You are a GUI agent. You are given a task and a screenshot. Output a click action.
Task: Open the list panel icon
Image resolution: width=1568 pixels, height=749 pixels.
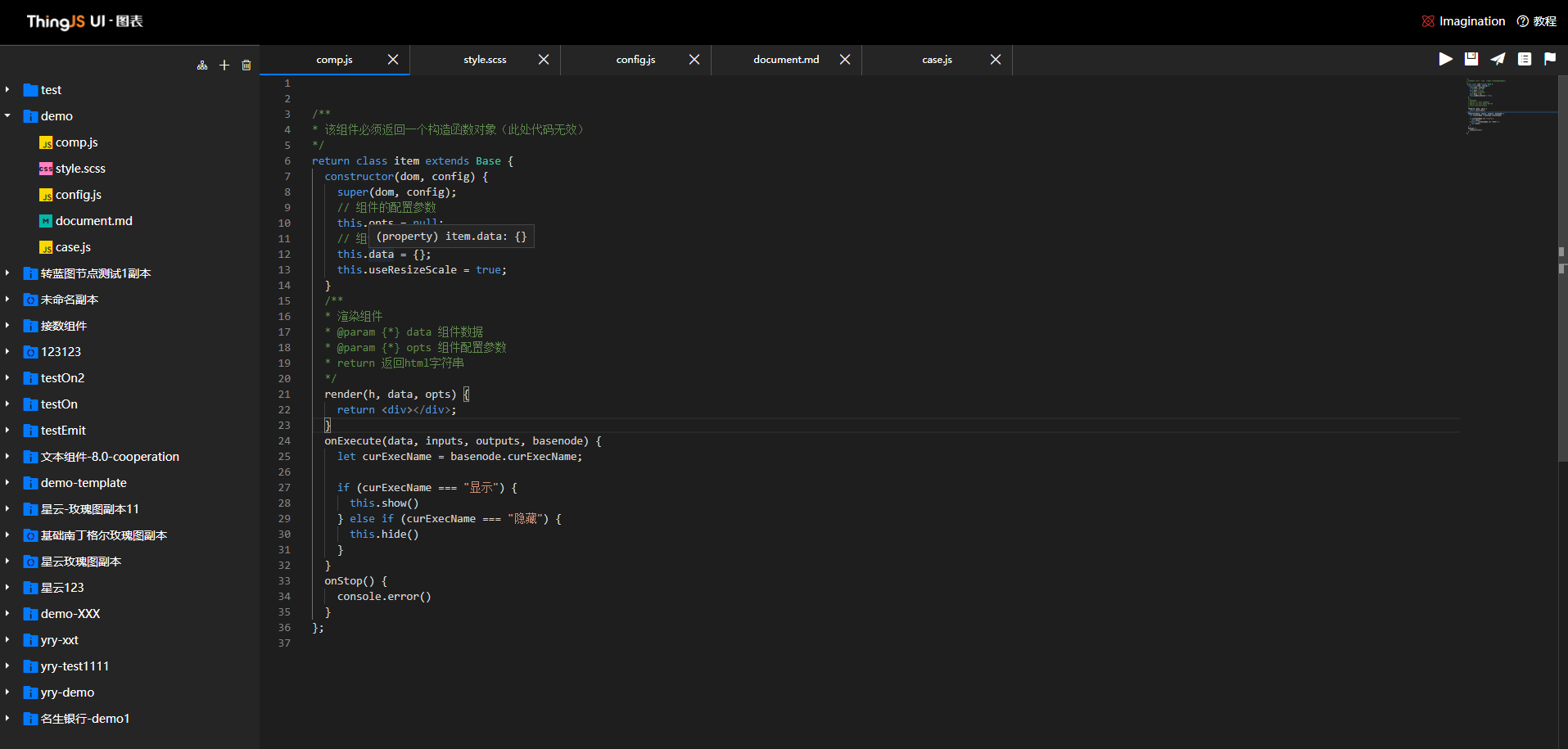1524,59
